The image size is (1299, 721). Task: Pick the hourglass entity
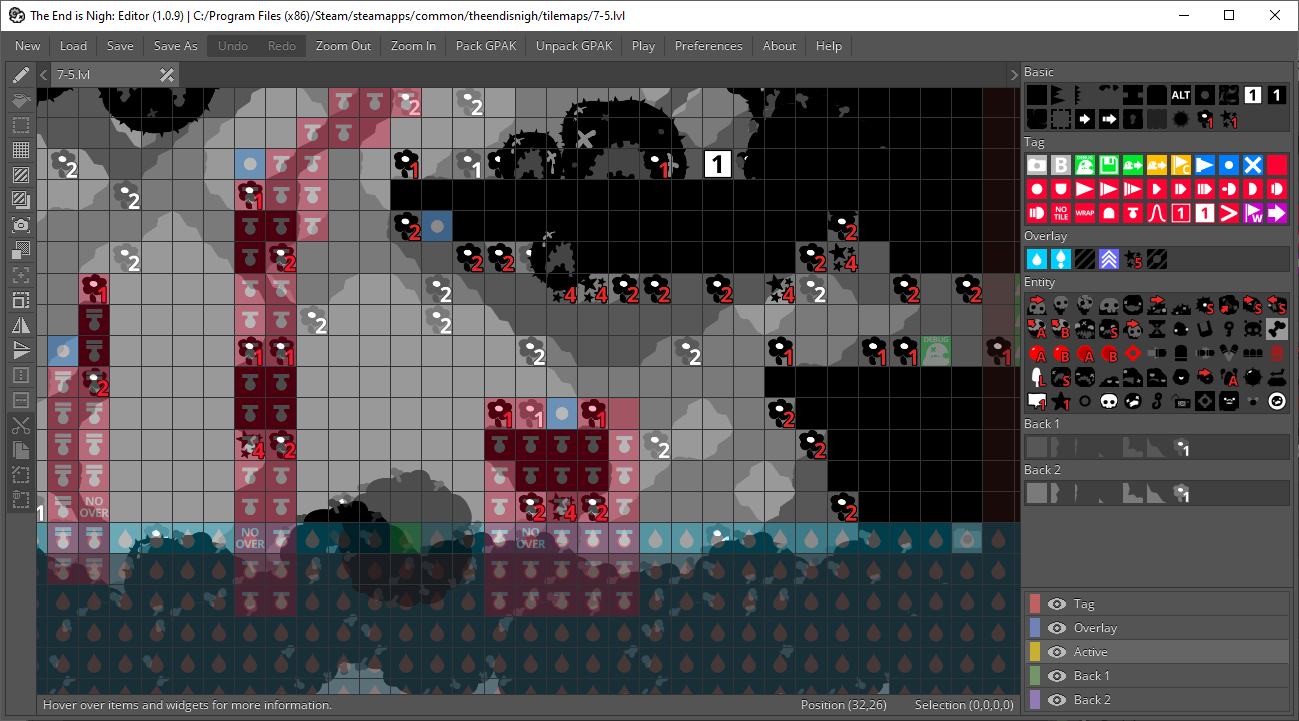1157,329
